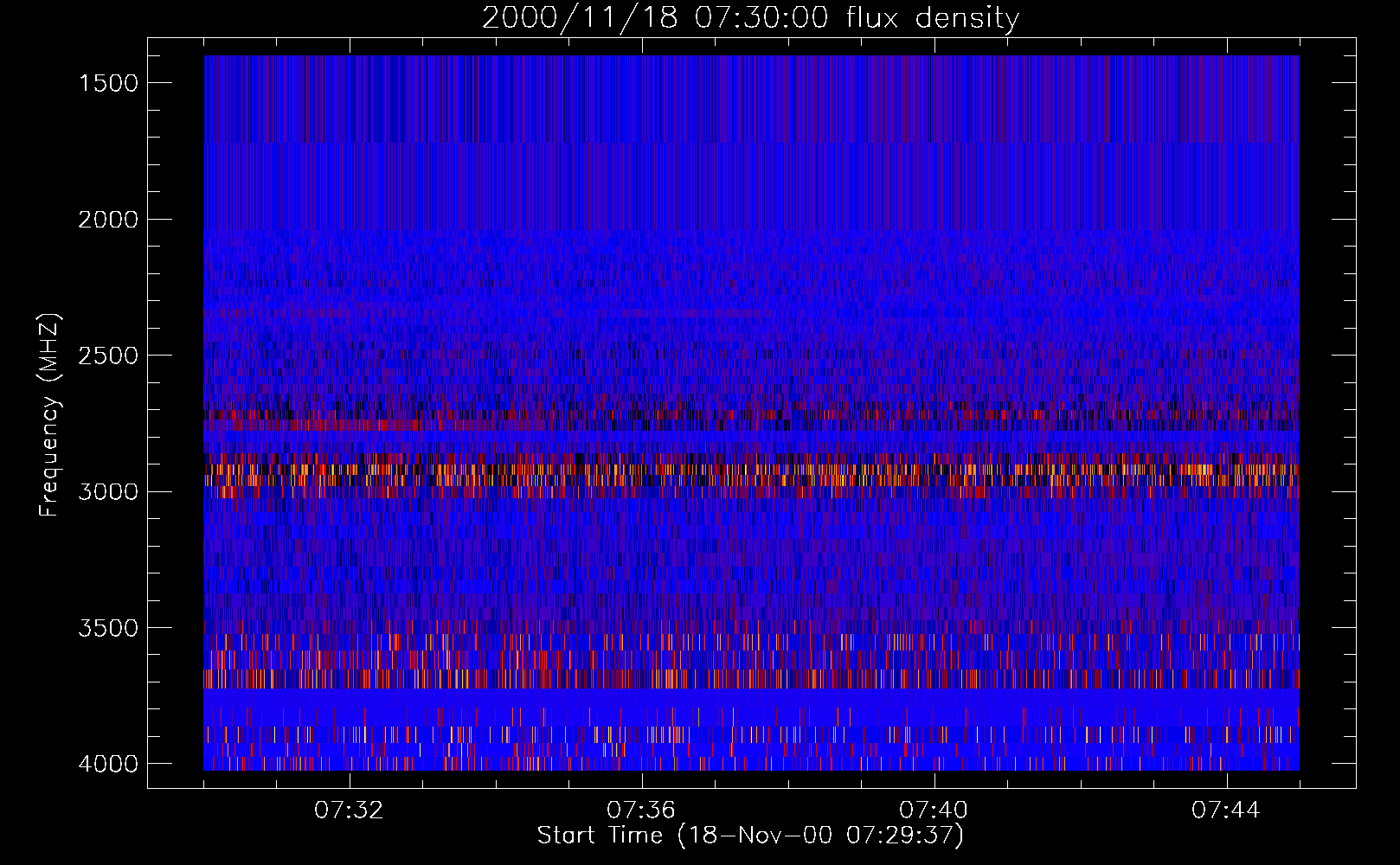Click the 'Frequency (MHZ)' axis label
1400x865 pixels.
click(x=49, y=414)
